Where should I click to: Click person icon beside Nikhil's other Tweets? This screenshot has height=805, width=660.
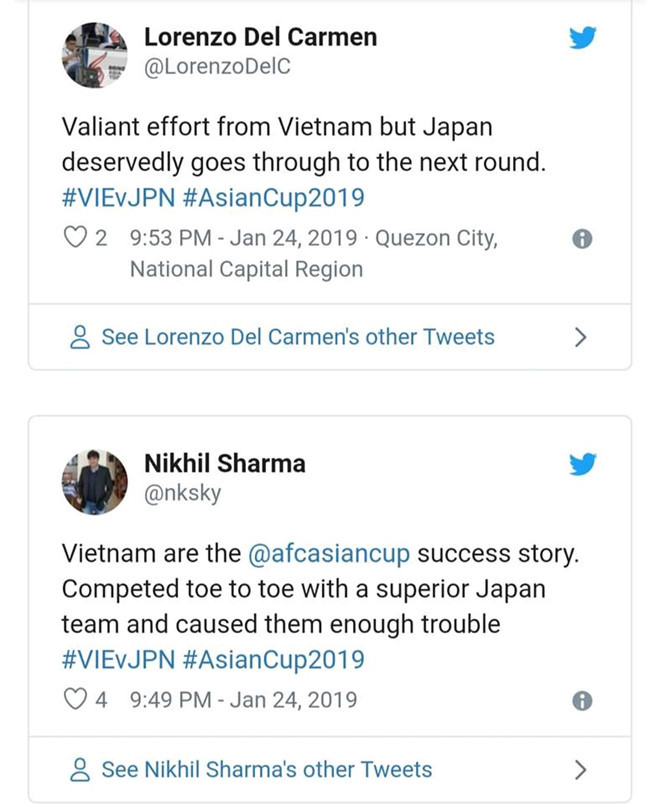click(81, 770)
